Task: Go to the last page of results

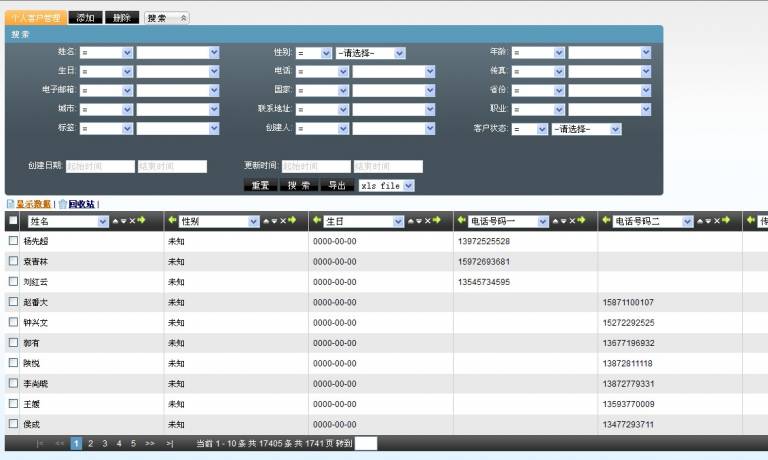Action: click(170, 443)
